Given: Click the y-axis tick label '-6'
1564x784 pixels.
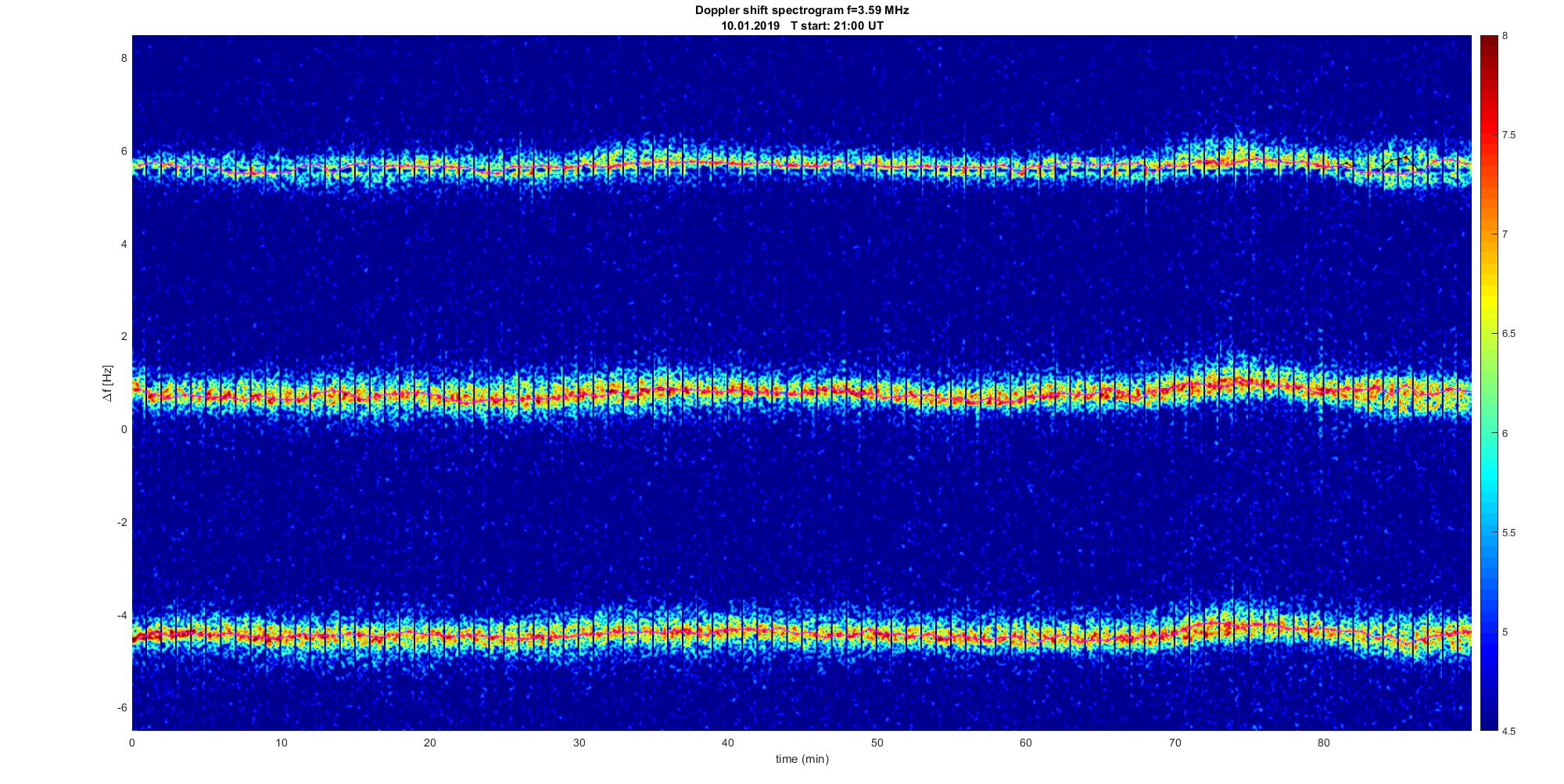Looking at the screenshot, I should (122, 708).
